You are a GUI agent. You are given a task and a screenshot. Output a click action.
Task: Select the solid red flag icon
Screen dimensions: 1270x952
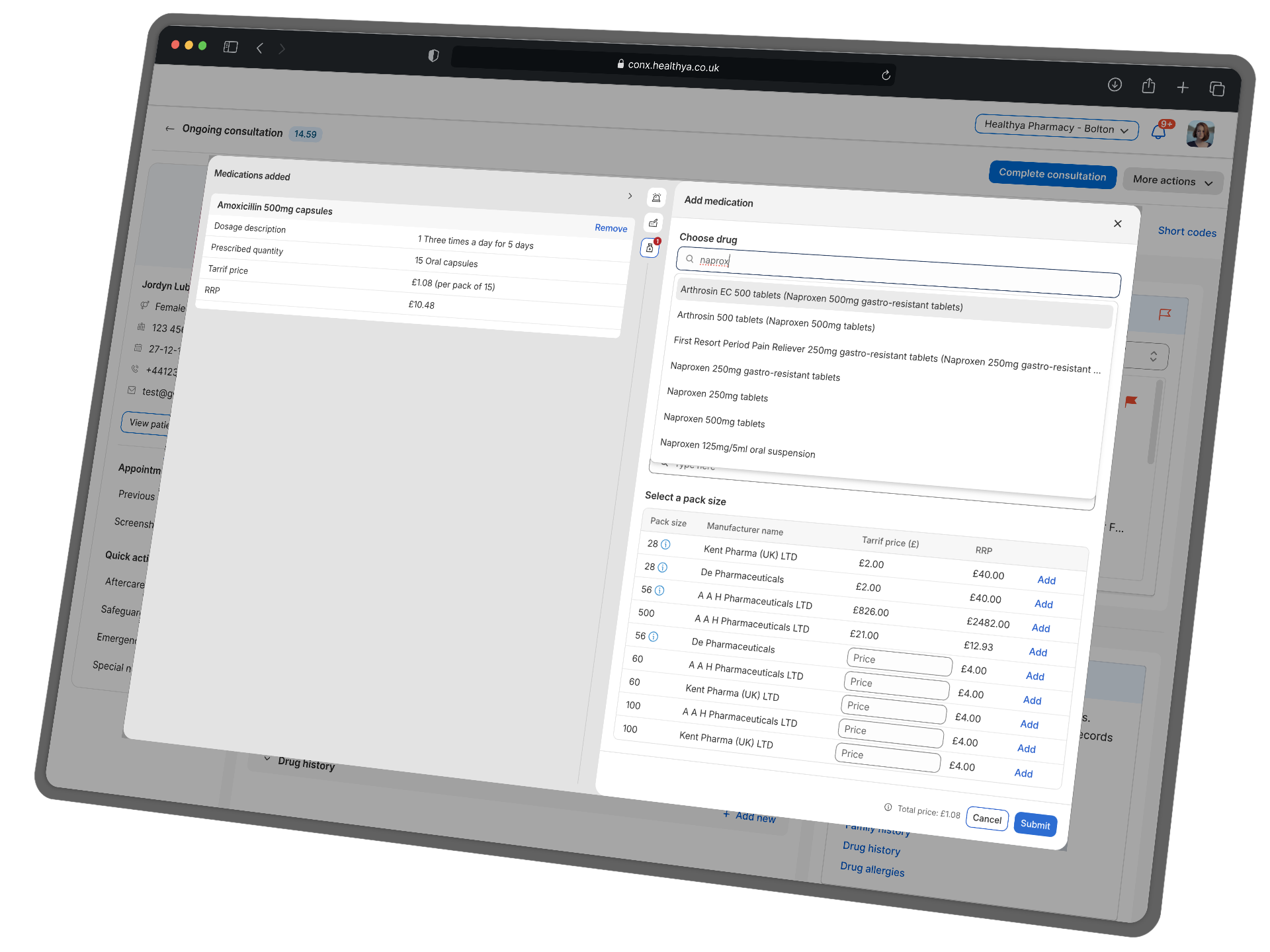1131,401
